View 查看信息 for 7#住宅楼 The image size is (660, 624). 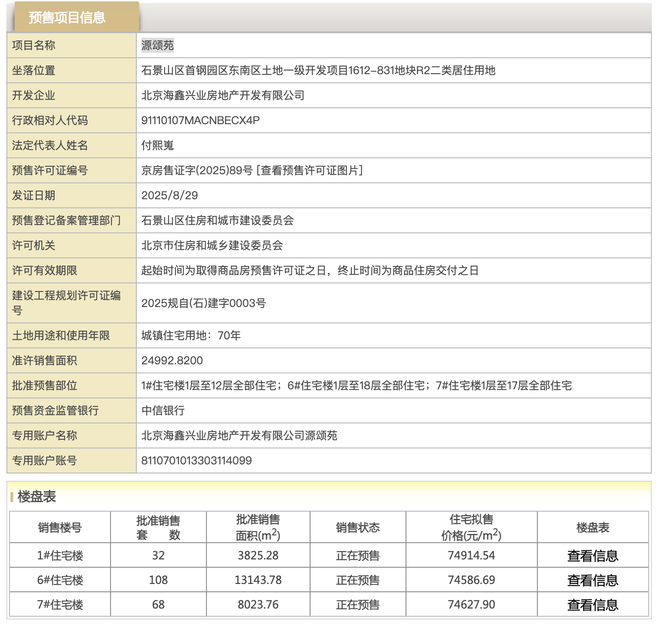pos(592,605)
